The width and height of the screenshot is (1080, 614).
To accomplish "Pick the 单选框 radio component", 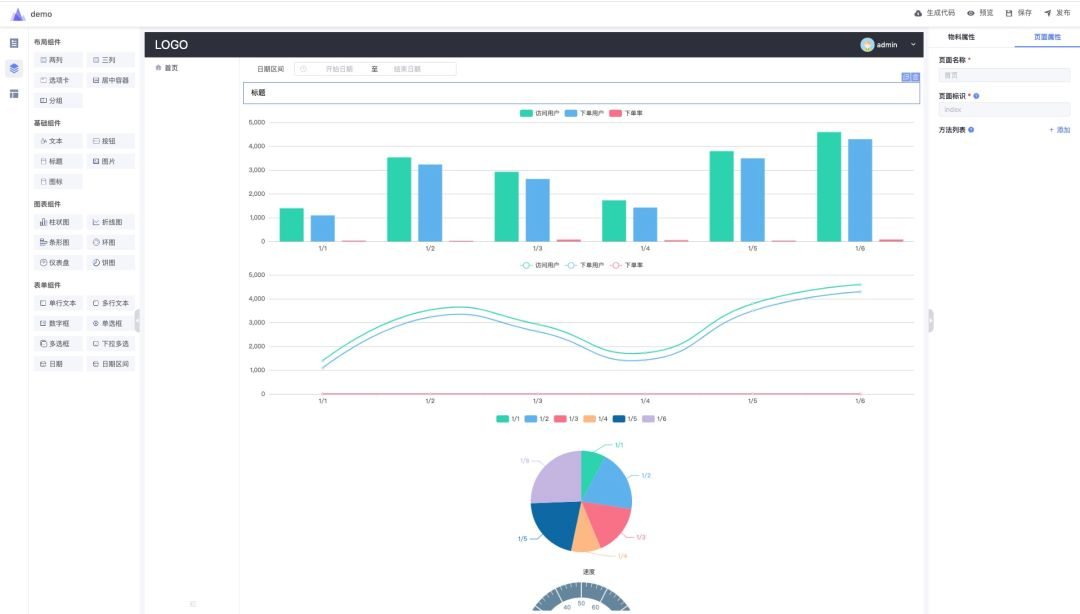I will 110,323.
